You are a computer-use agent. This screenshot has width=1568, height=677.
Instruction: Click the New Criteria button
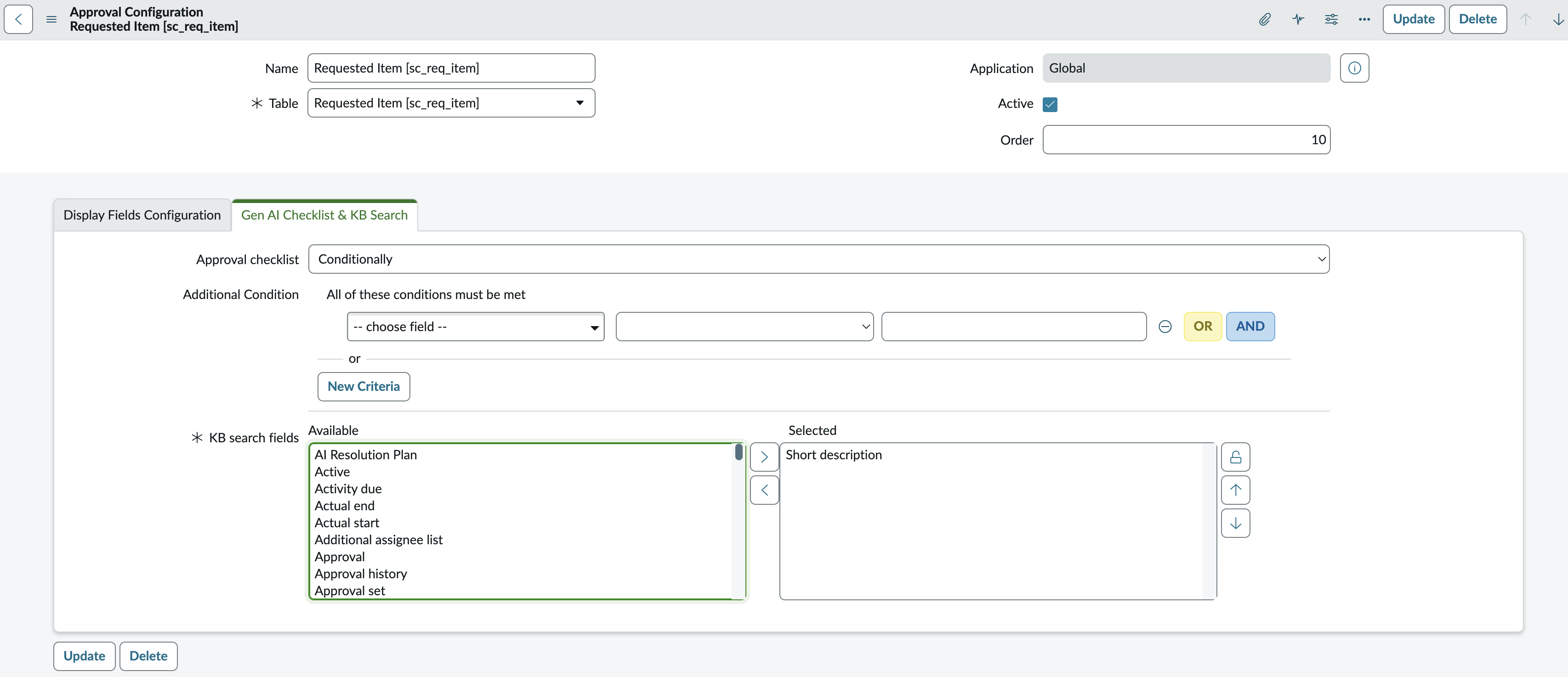pyautogui.click(x=364, y=386)
